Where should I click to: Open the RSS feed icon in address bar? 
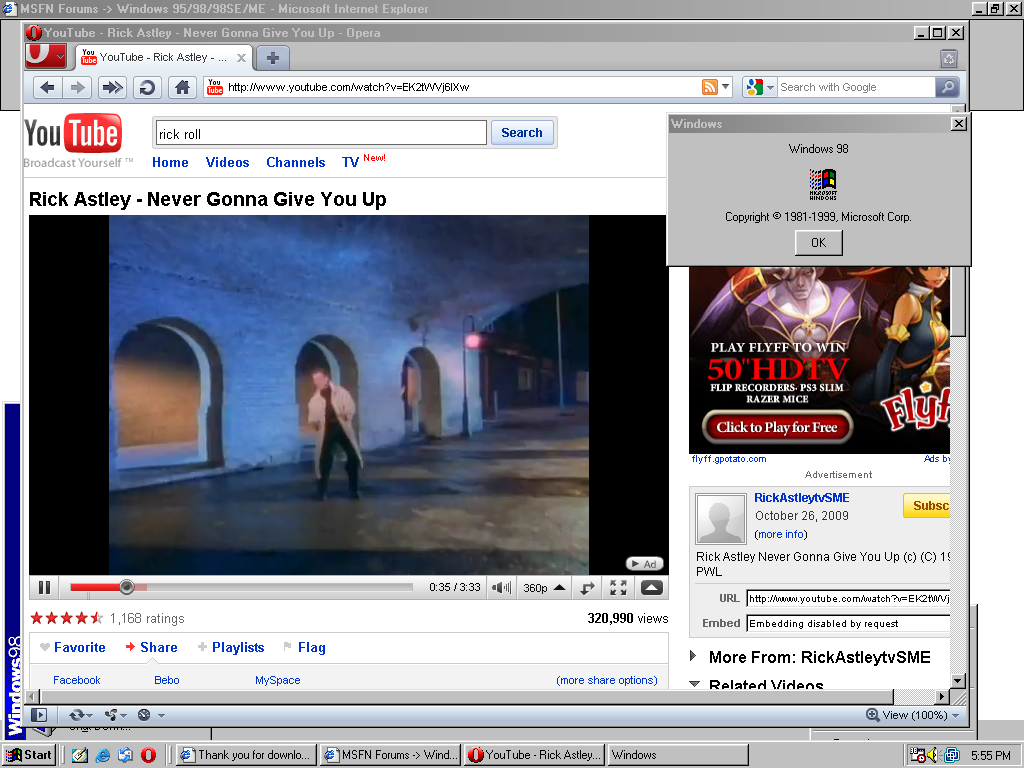(710, 87)
